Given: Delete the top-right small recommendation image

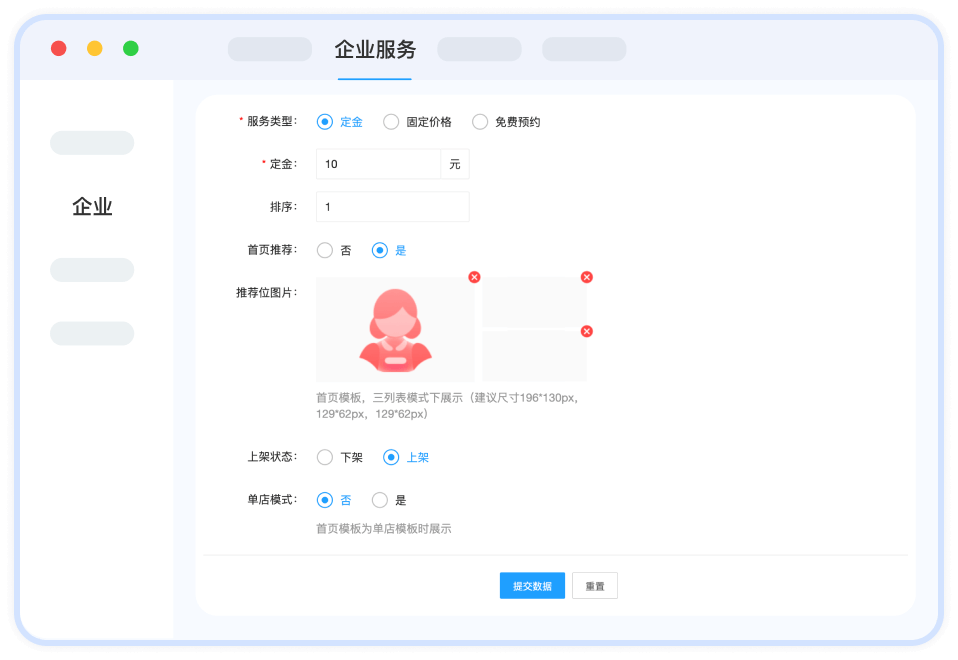Looking at the screenshot, I should tap(587, 277).
